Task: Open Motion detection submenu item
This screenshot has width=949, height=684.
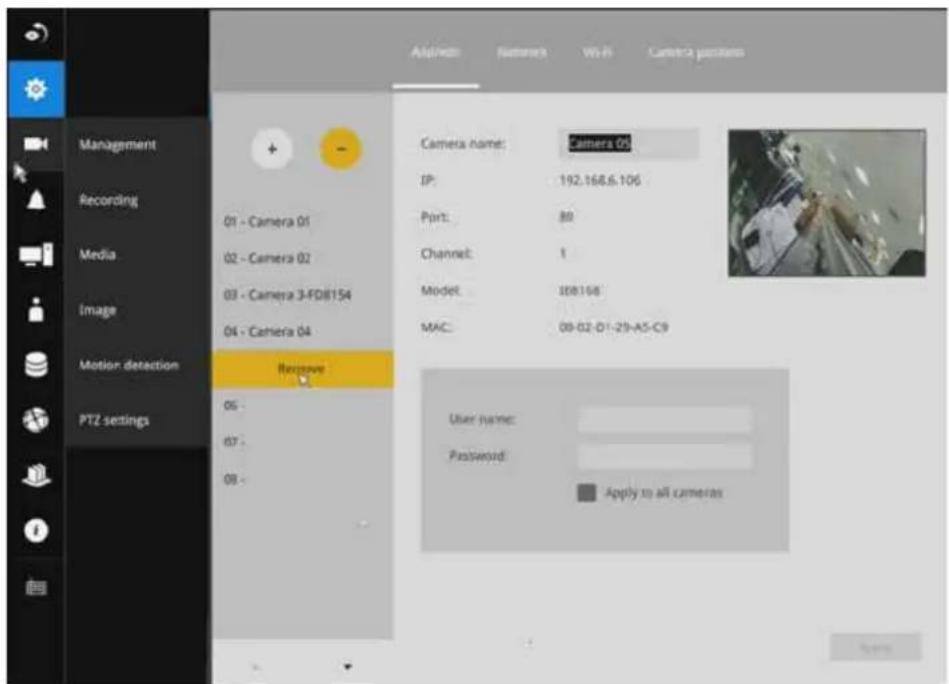Action: click(129, 365)
